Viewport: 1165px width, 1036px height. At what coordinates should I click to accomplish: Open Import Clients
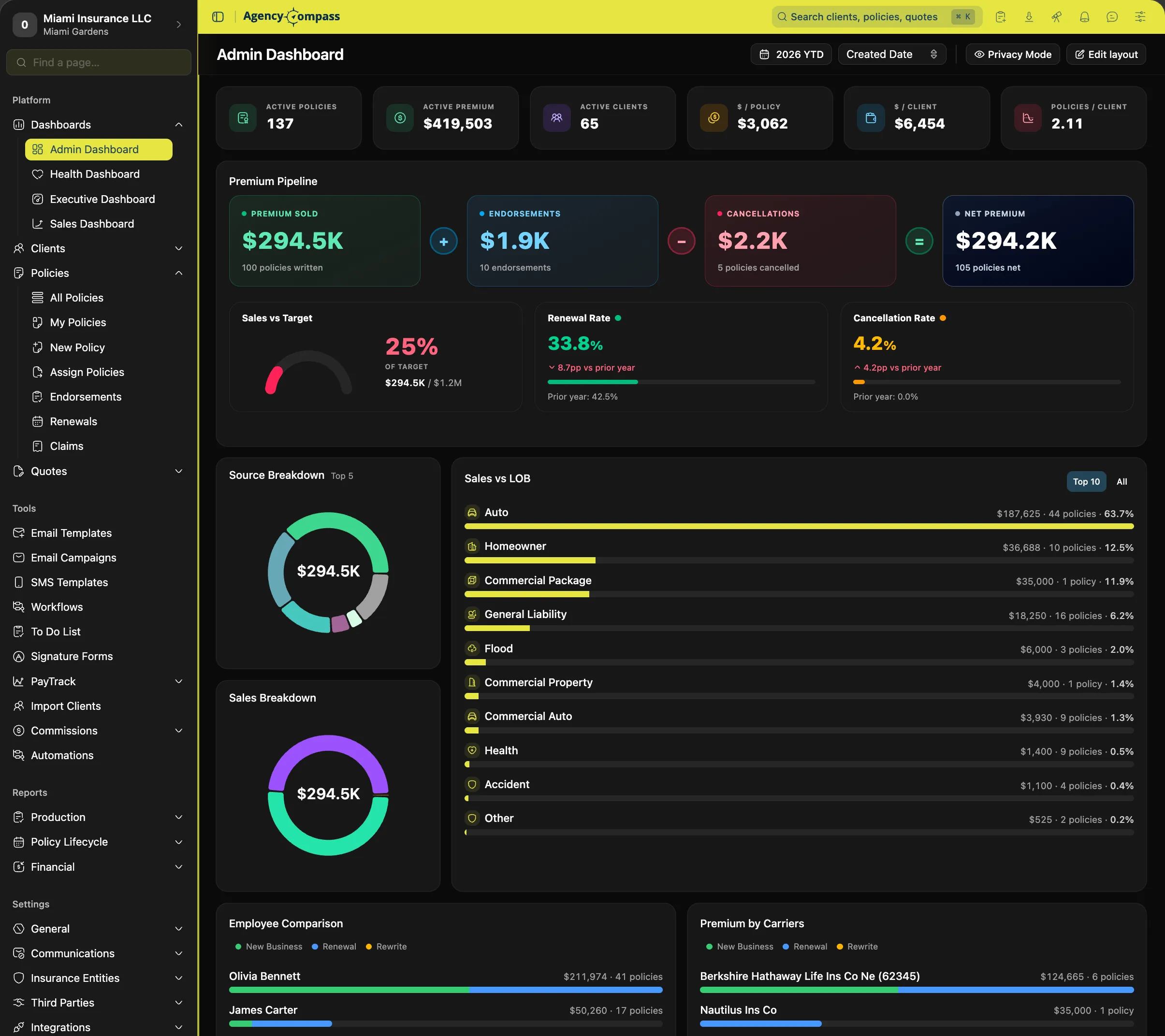[99, 706]
